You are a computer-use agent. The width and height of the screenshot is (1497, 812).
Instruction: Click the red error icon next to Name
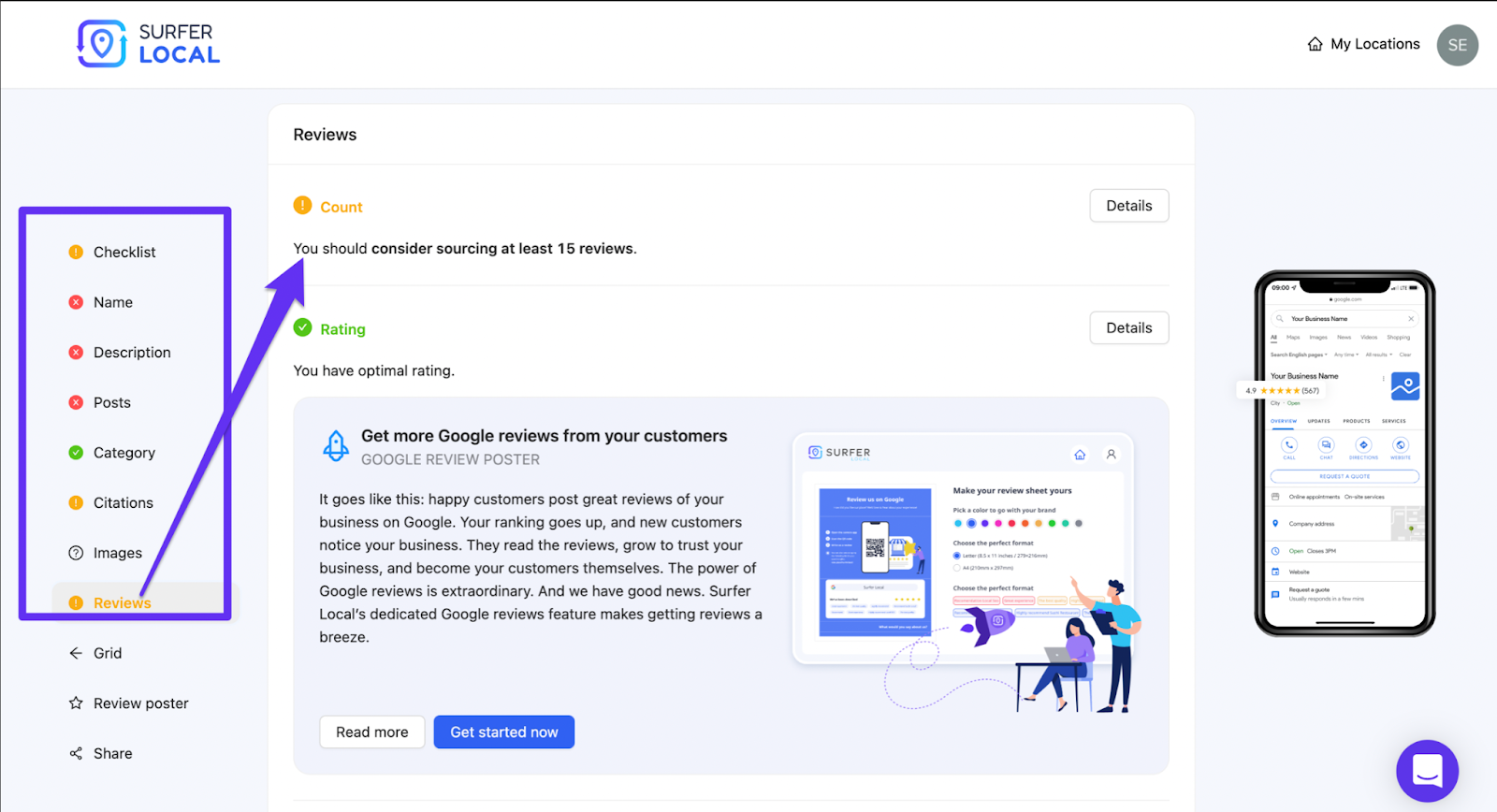pos(76,302)
